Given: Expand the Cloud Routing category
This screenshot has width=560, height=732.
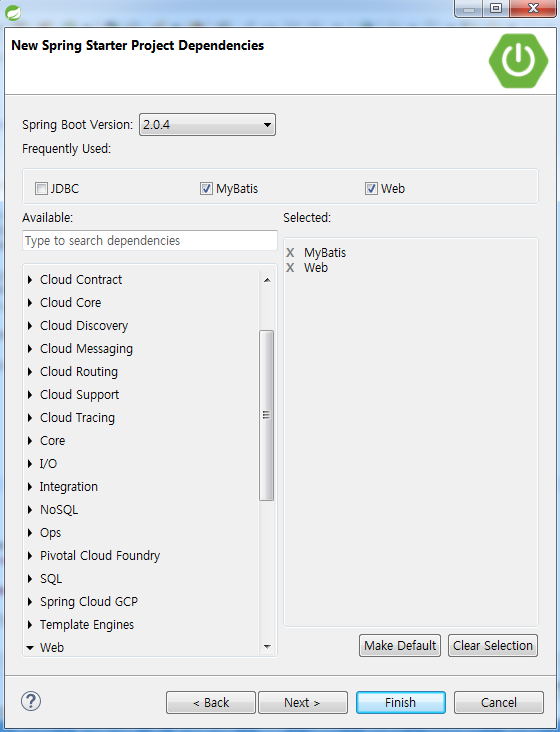Looking at the screenshot, I should [x=30, y=372].
